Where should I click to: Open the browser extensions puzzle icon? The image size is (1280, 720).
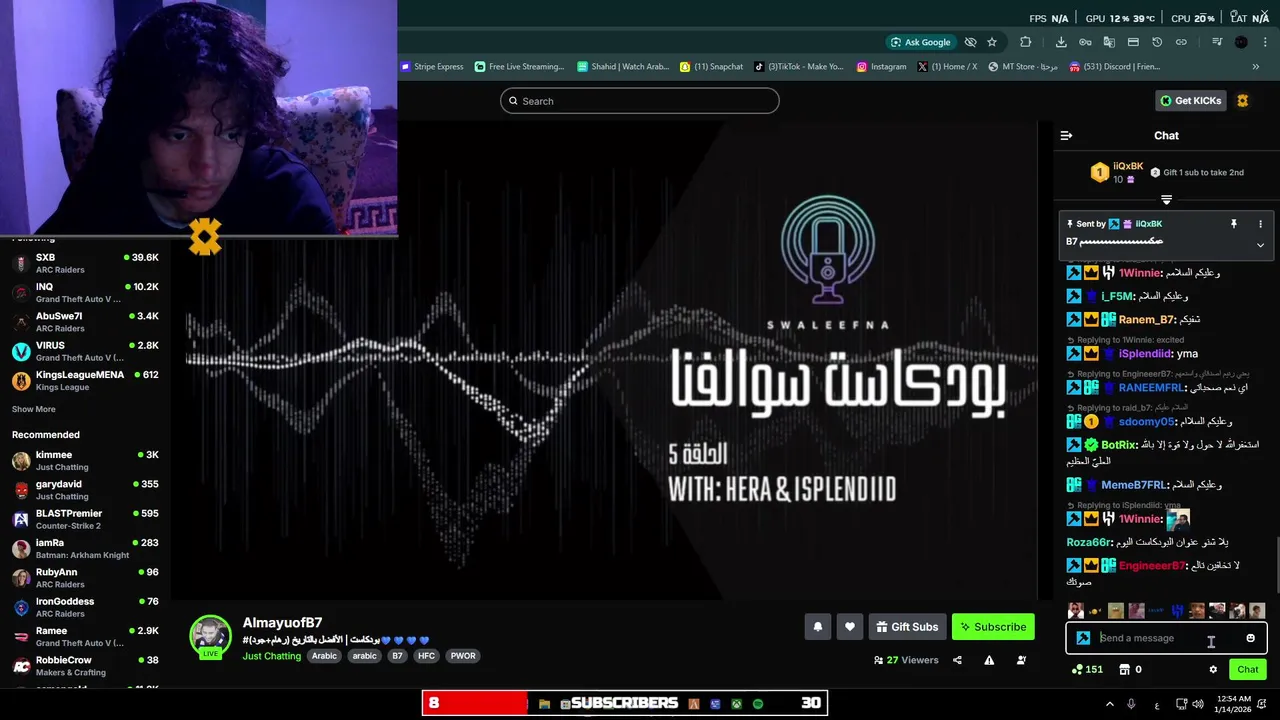[x=1025, y=42]
